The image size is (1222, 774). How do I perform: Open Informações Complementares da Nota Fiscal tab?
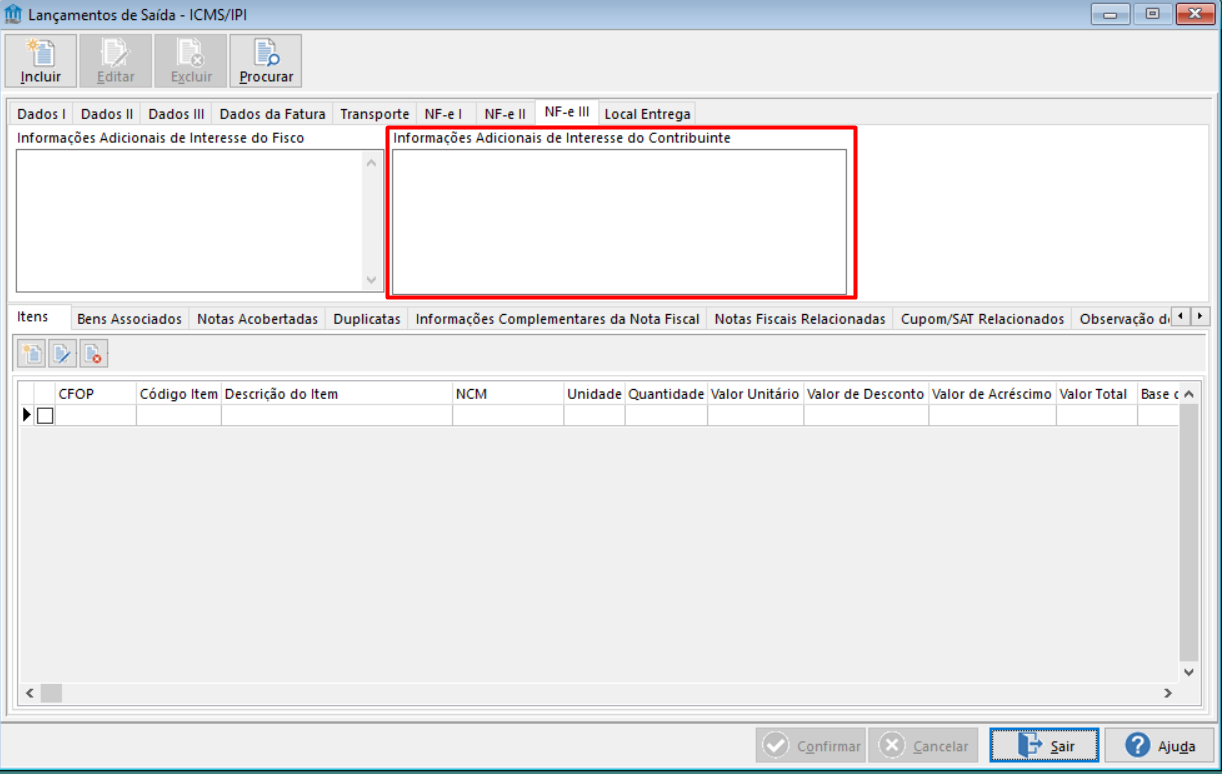[557, 319]
